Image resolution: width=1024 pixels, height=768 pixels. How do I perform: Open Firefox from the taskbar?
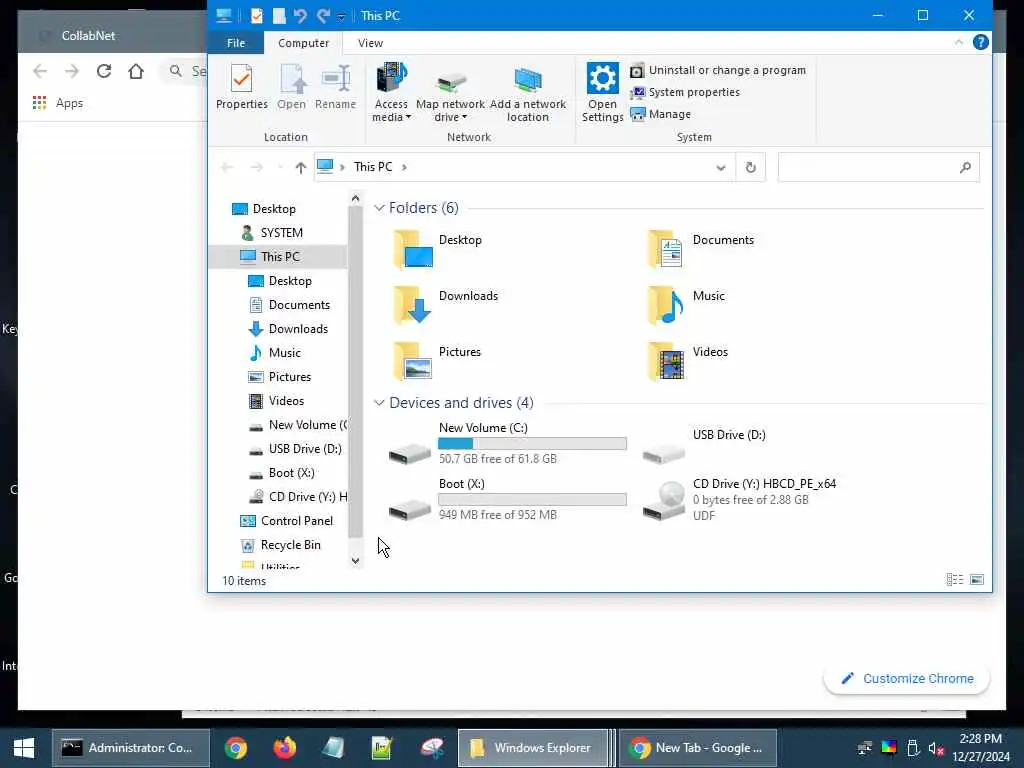pos(285,748)
